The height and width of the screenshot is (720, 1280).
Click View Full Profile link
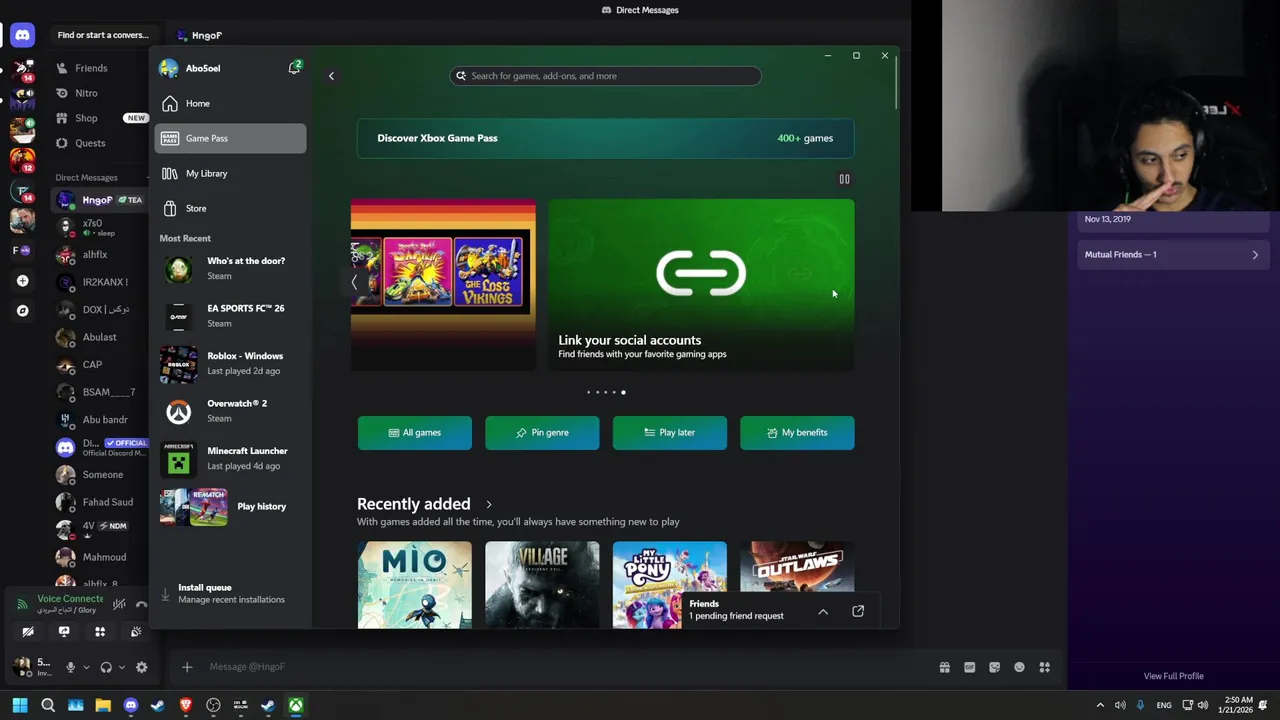tap(1173, 676)
